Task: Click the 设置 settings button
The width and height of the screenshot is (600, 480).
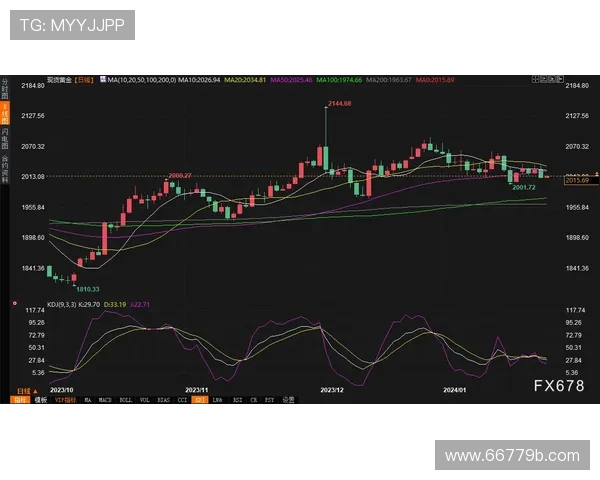Action: [289, 398]
